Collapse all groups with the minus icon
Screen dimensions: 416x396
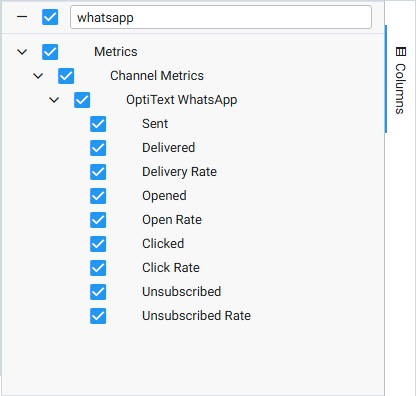click(x=22, y=17)
